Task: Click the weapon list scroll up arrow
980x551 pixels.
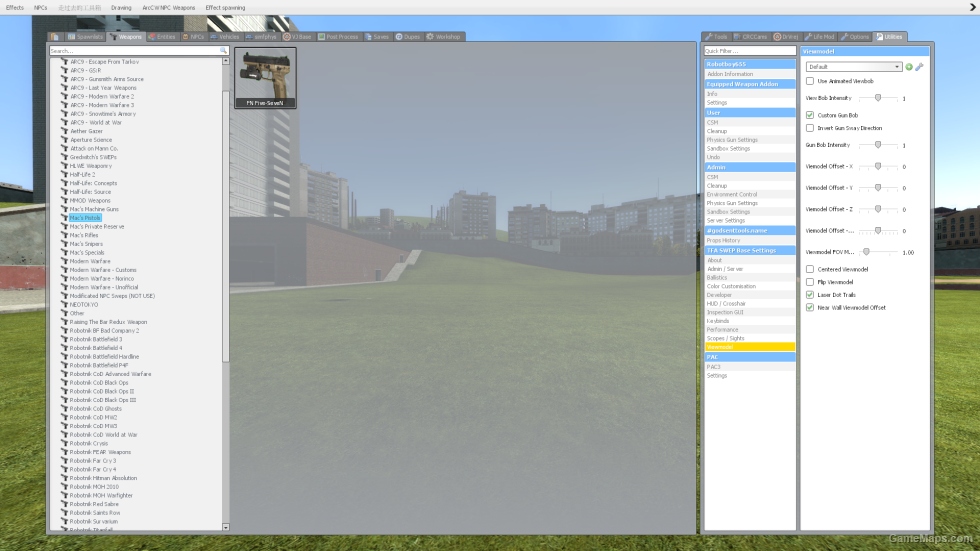Action: 226,61
